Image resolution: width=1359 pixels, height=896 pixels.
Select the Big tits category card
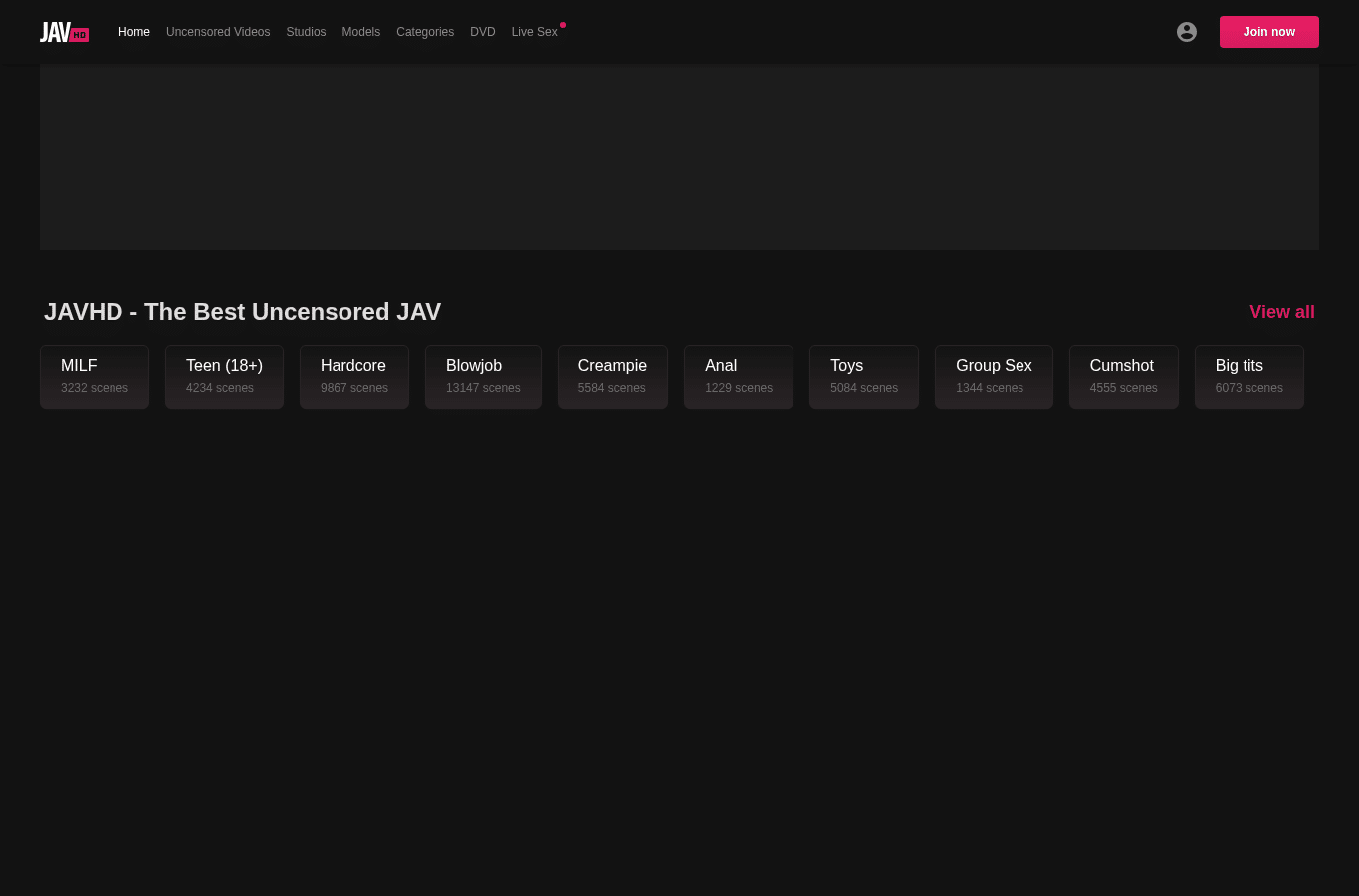click(x=1249, y=377)
